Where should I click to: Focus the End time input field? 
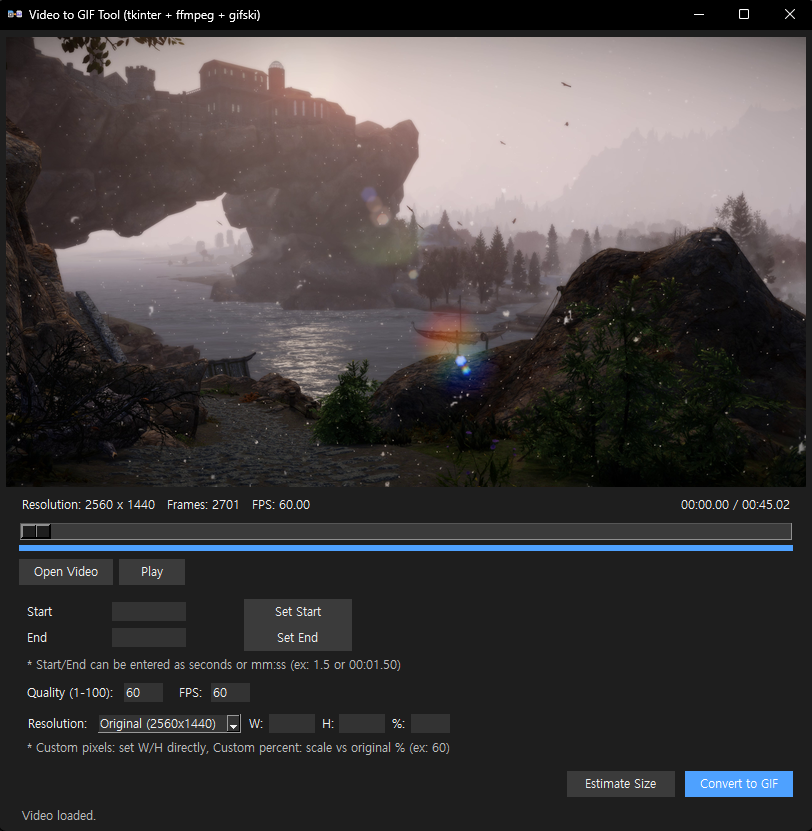pyautogui.click(x=149, y=638)
